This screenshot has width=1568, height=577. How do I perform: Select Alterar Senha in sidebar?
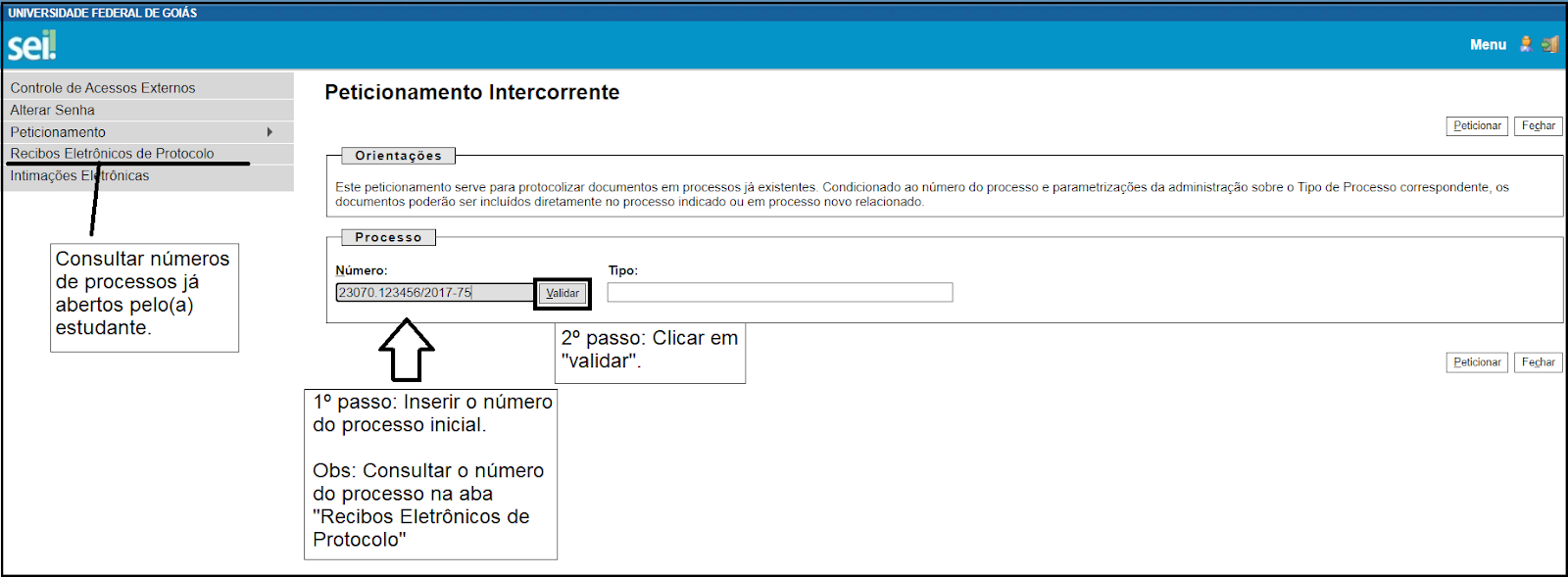pos(148,110)
